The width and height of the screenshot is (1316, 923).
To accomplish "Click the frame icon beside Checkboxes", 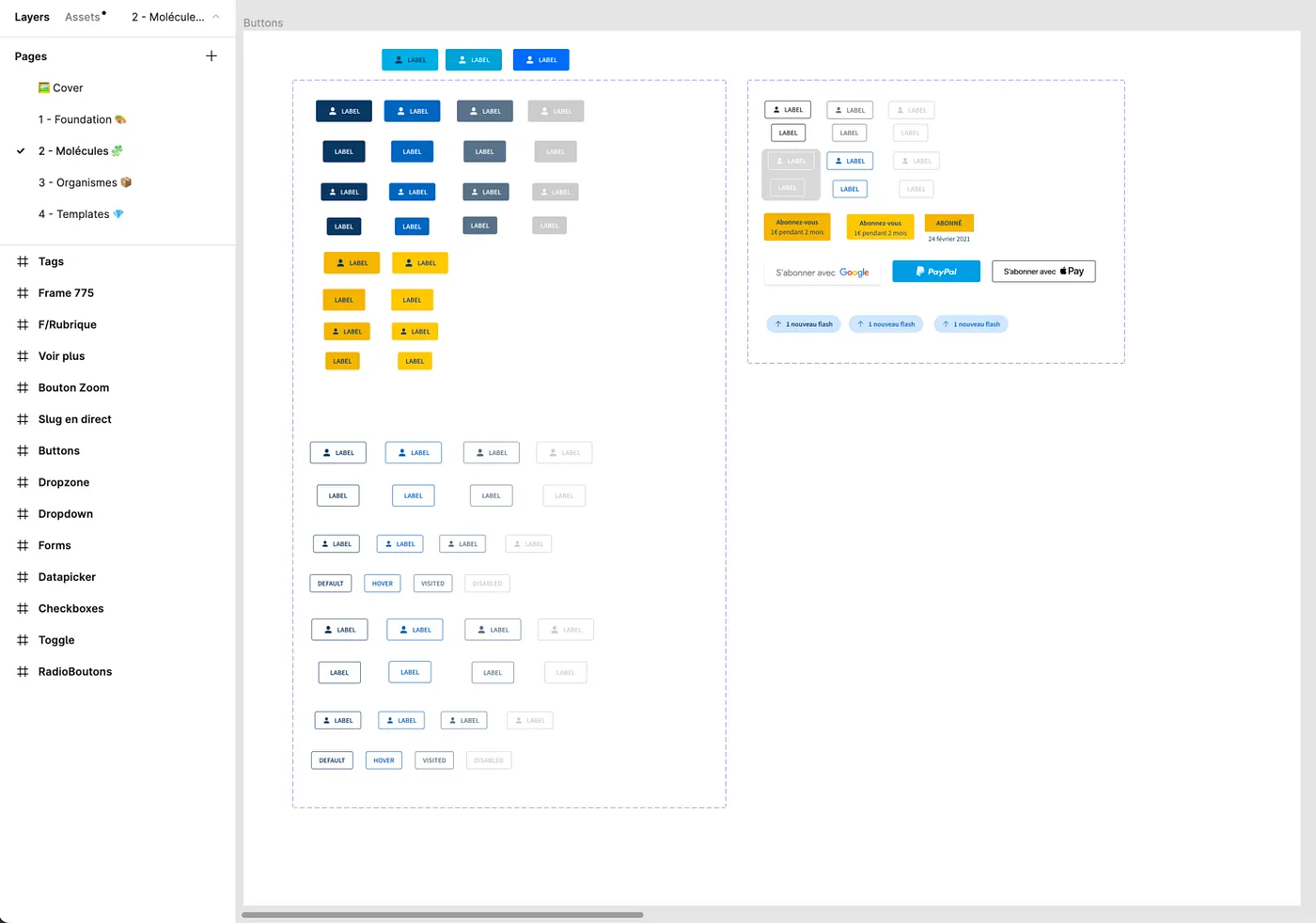I will pyautogui.click(x=23, y=608).
